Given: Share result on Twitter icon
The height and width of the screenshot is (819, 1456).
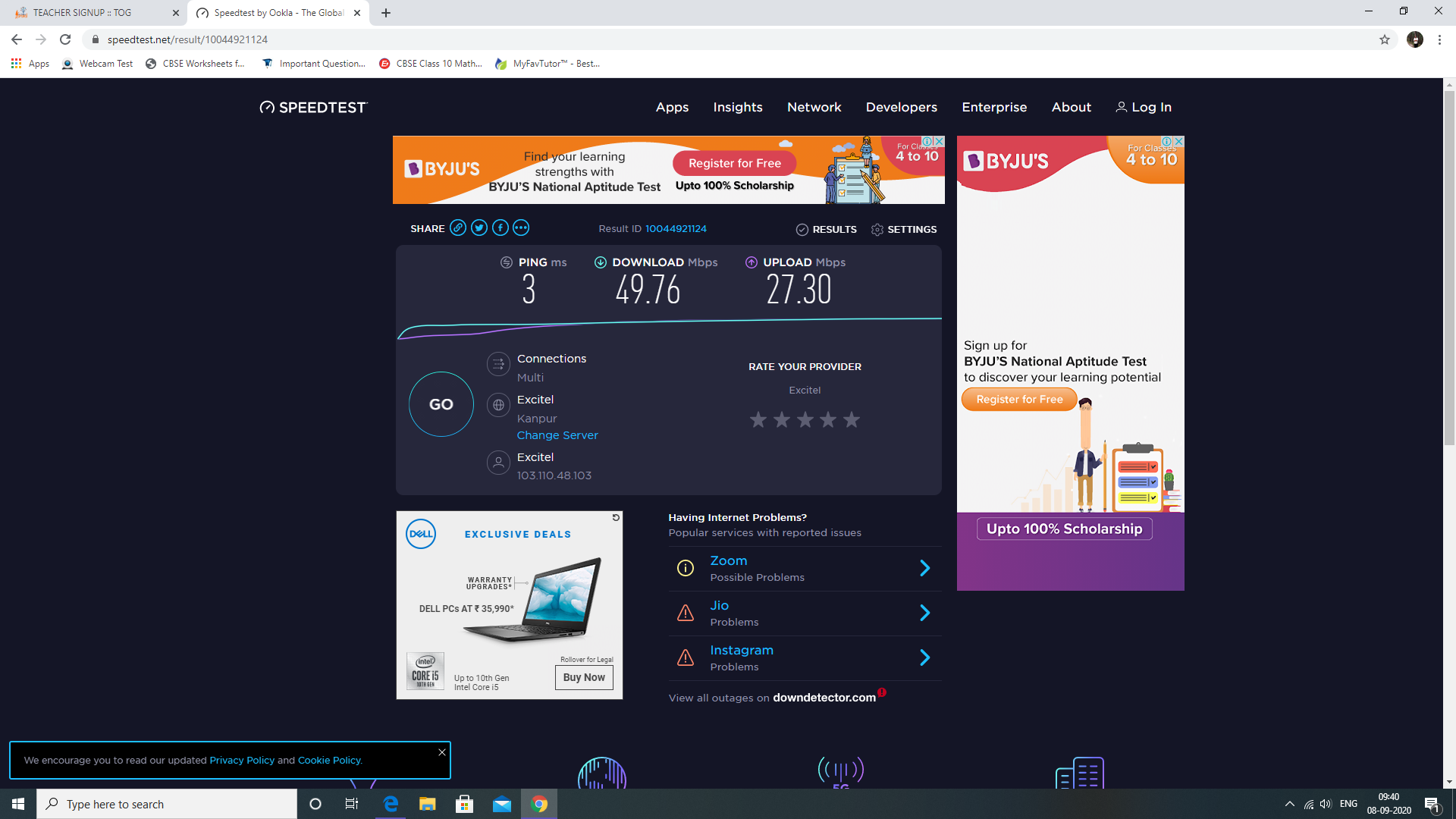Looking at the screenshot, I should [479, 228].
